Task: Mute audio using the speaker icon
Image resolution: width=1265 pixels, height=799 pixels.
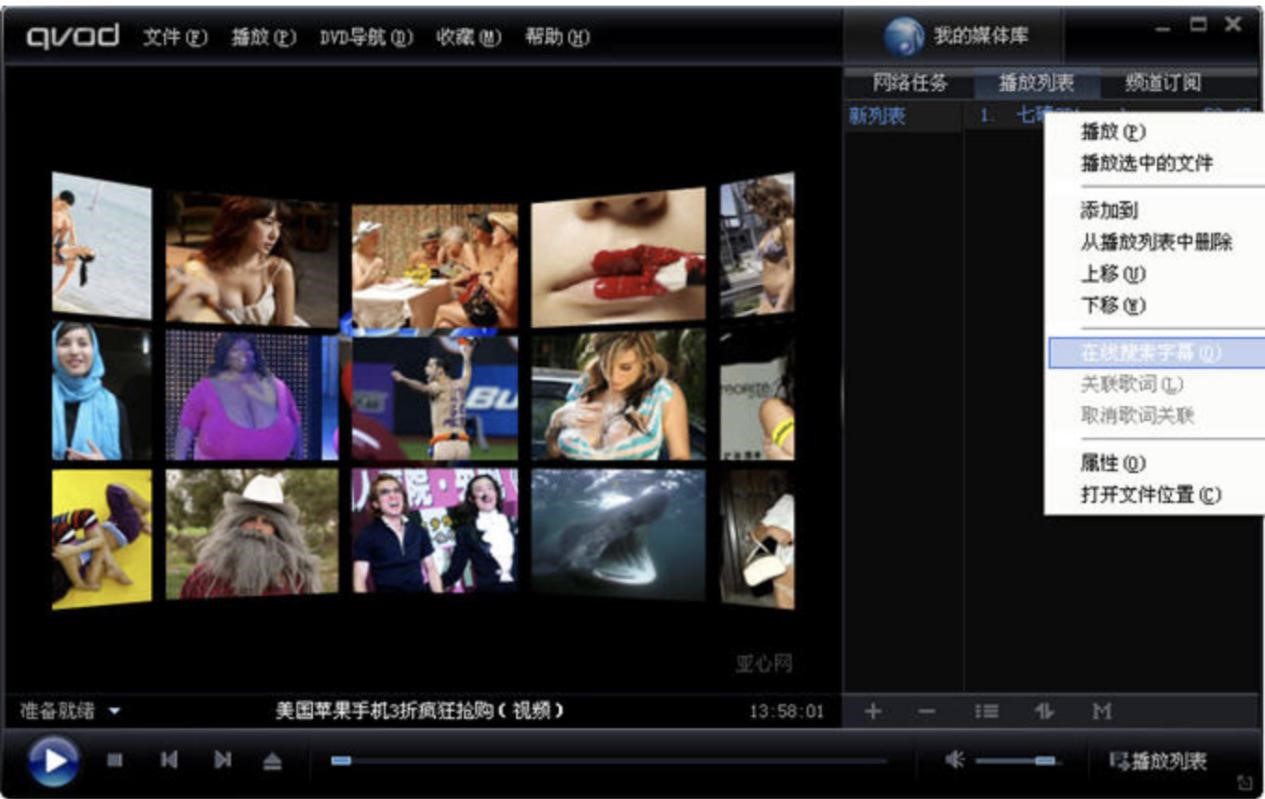Action: (x=954, y=761)
